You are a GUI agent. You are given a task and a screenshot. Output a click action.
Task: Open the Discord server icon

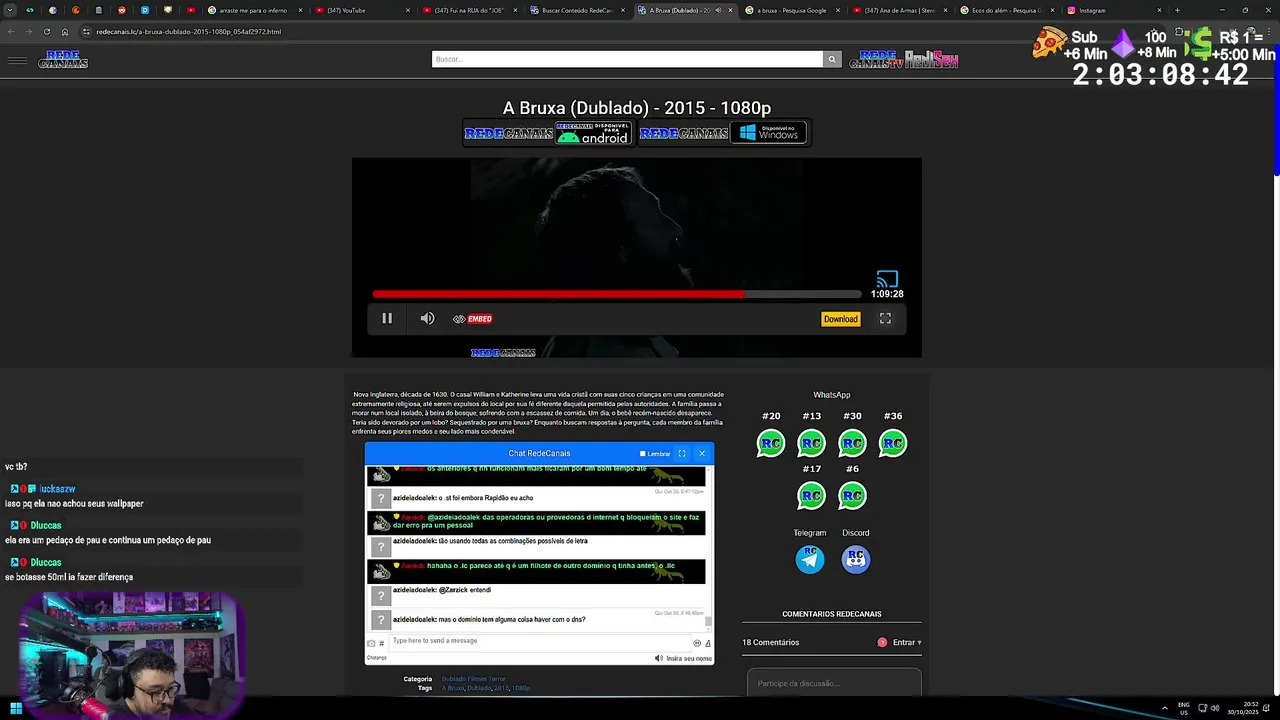[855, 559]
